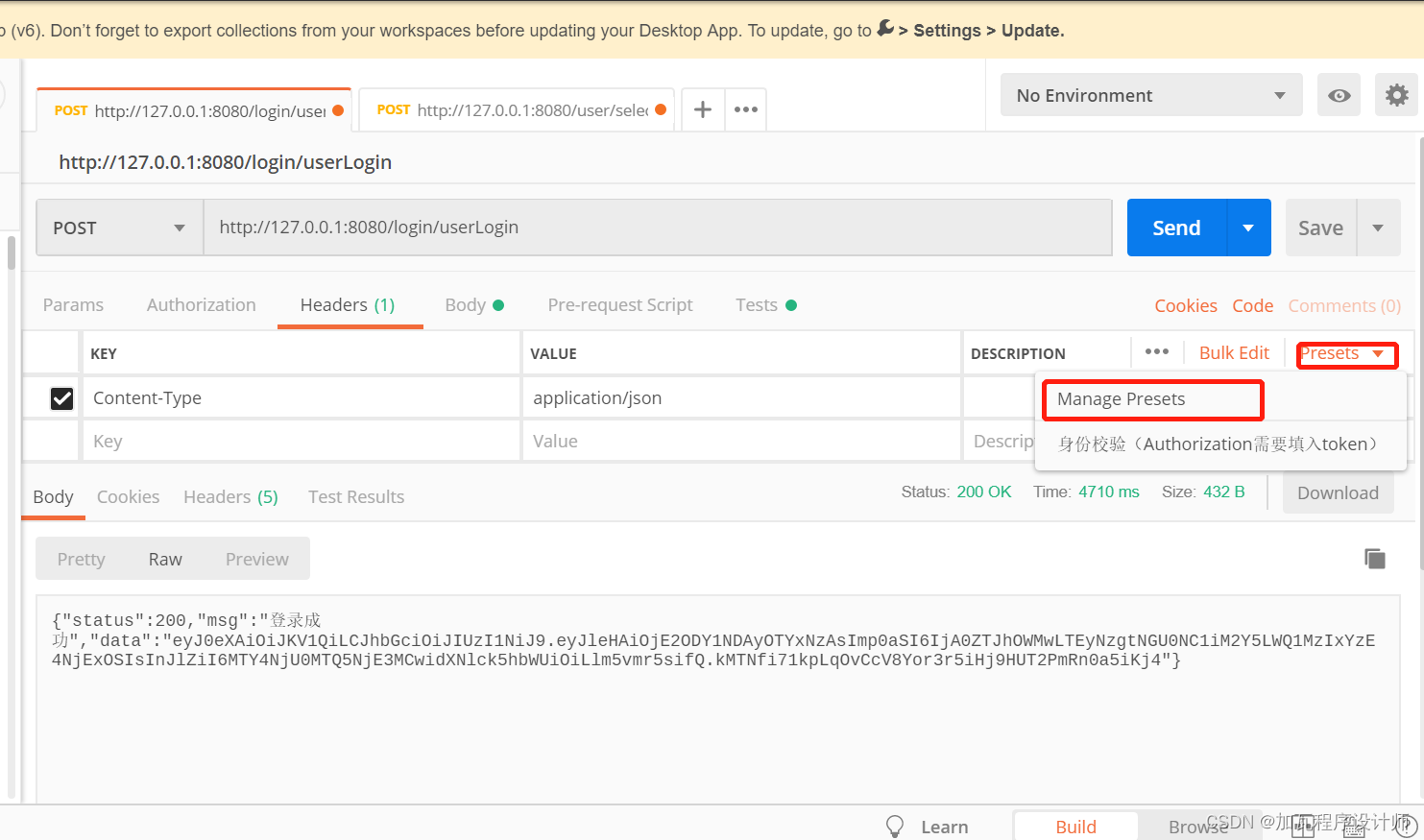Switch to response Body tab
This screenshot has height=840, width=1424.
53,497
